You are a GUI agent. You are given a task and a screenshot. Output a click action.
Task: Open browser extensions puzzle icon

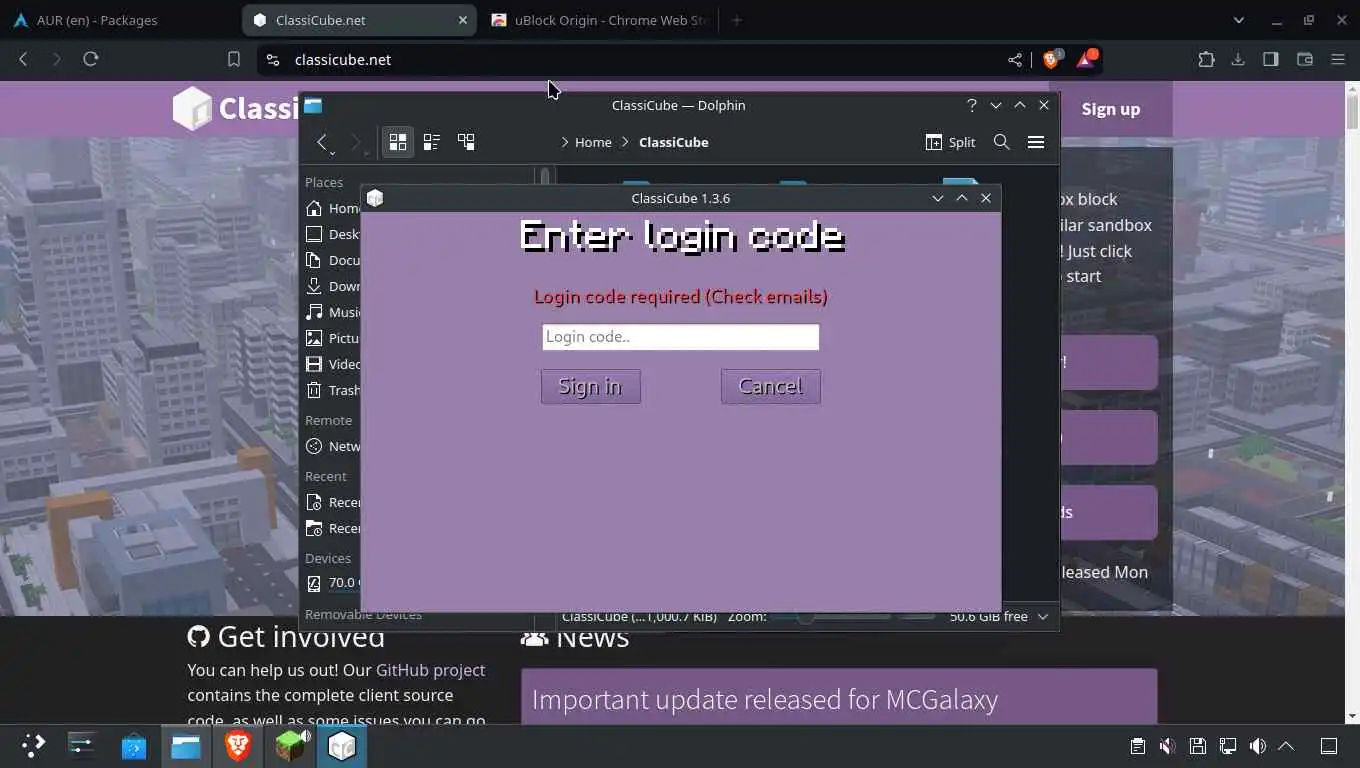1206,60
